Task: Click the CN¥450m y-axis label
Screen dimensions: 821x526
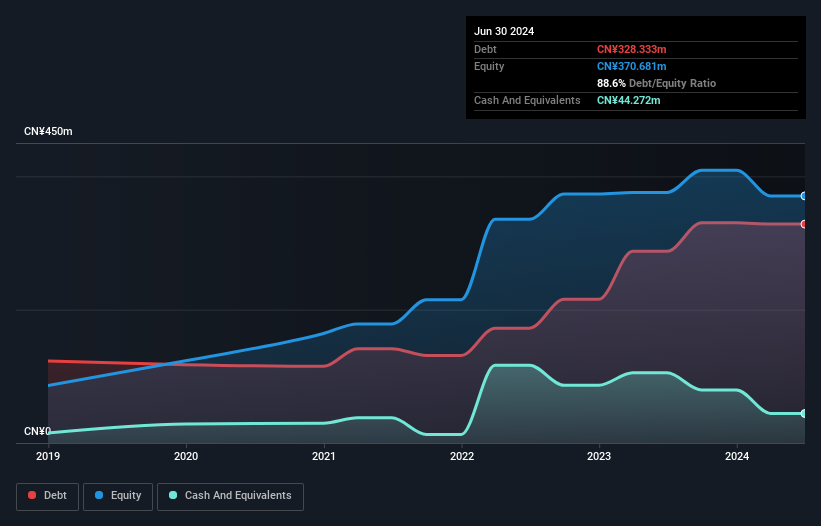Action: 48,131
